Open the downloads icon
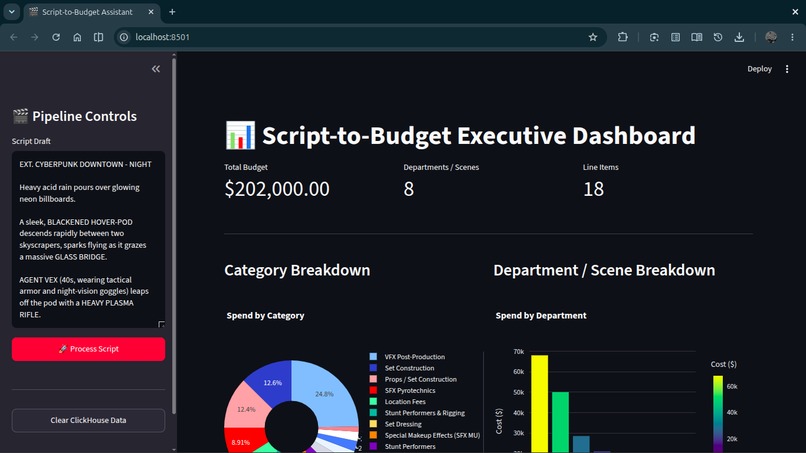Viewport: 806px width, 453px height. [x=739, y=37]
